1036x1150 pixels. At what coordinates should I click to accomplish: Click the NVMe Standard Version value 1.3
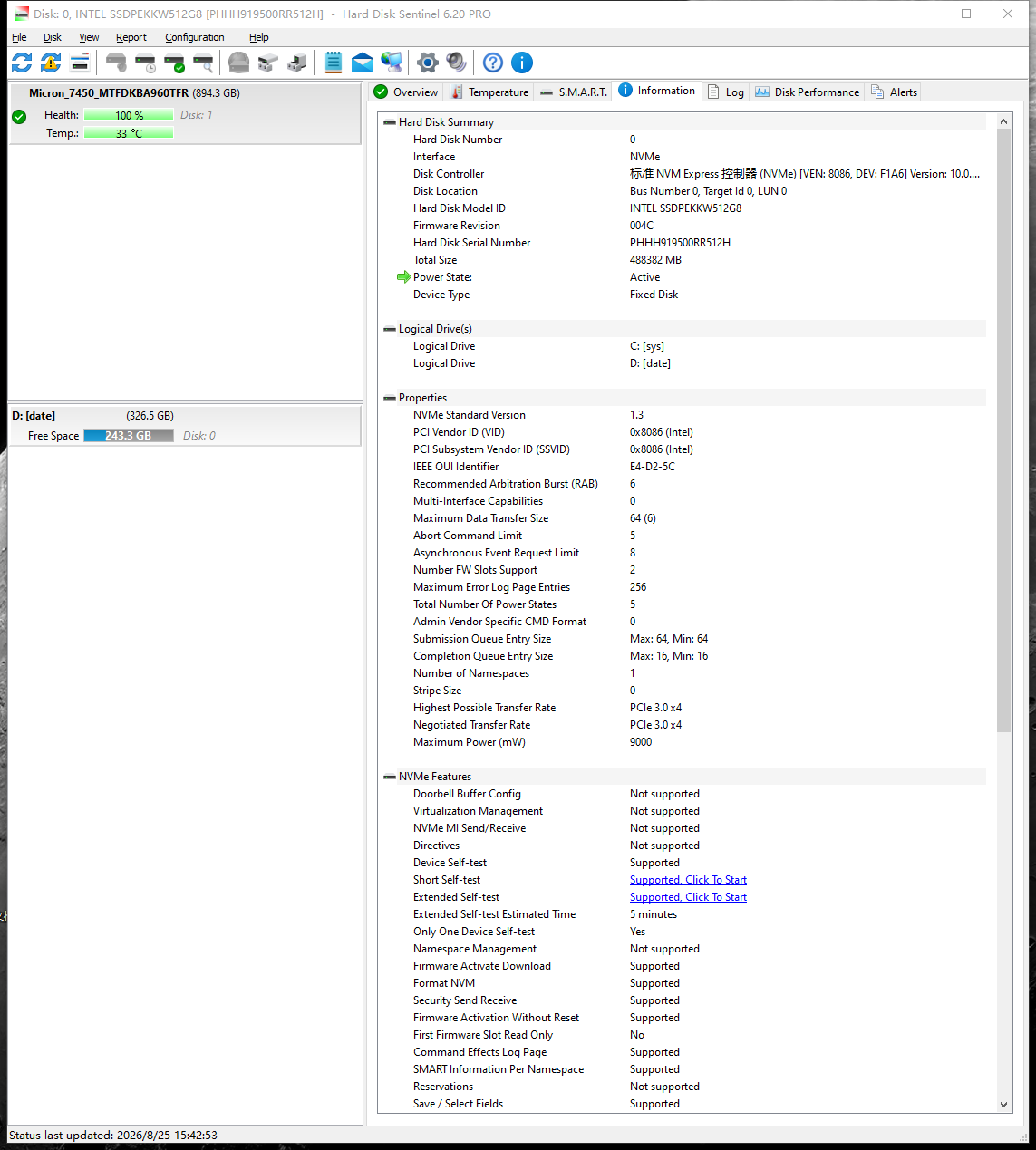[x=636, y=415]
